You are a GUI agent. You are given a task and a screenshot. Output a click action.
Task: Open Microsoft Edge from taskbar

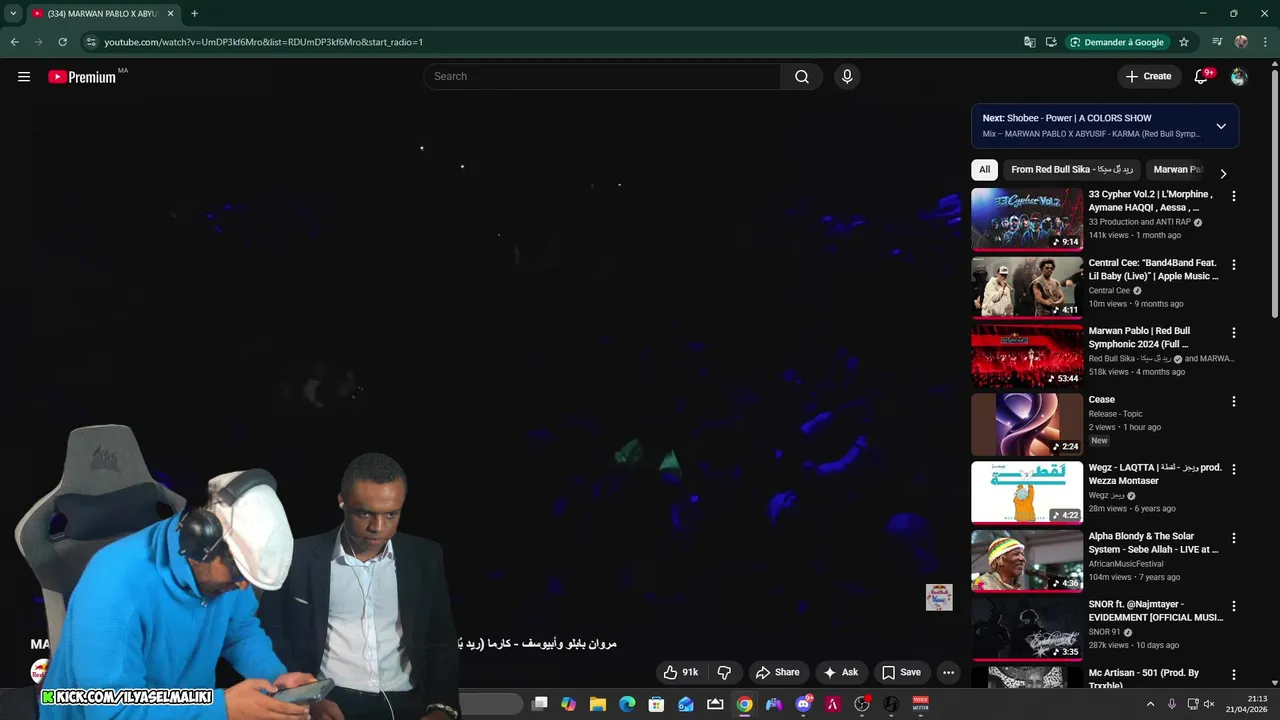(x=627, y=704)
